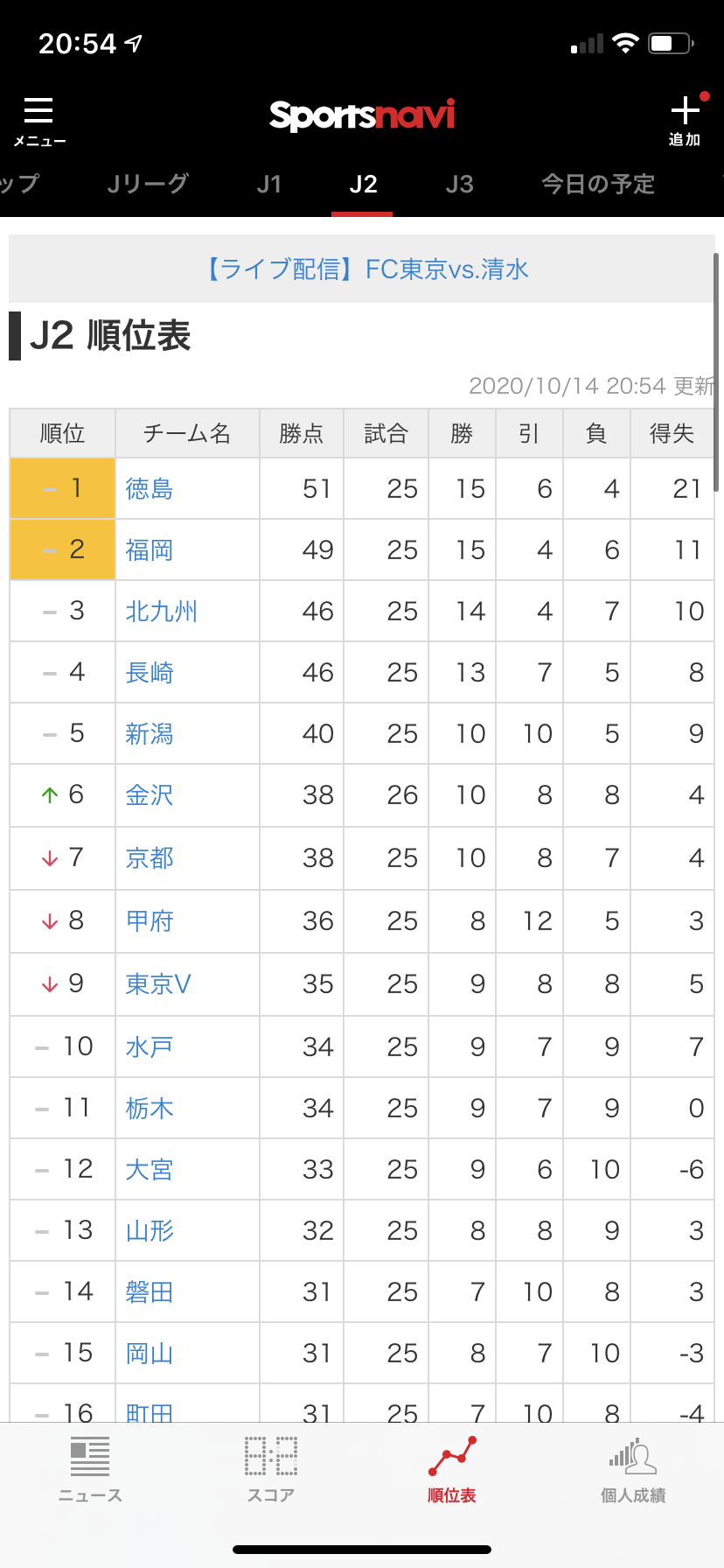Tap the Sportsnavi logo
The width and height of the screenshot is (724, 1568).
(x=362, y=115)
